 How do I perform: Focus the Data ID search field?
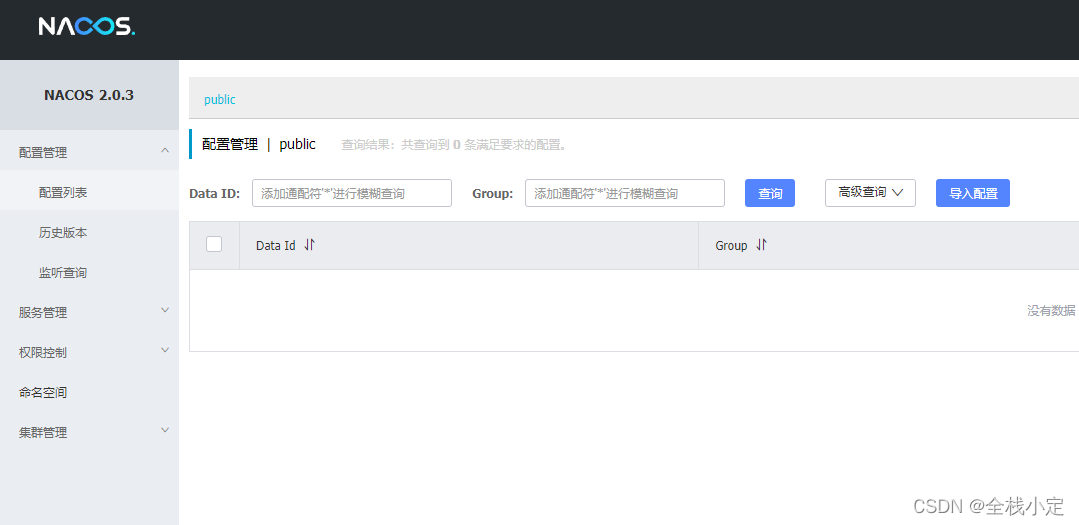(x=352, y=193)
